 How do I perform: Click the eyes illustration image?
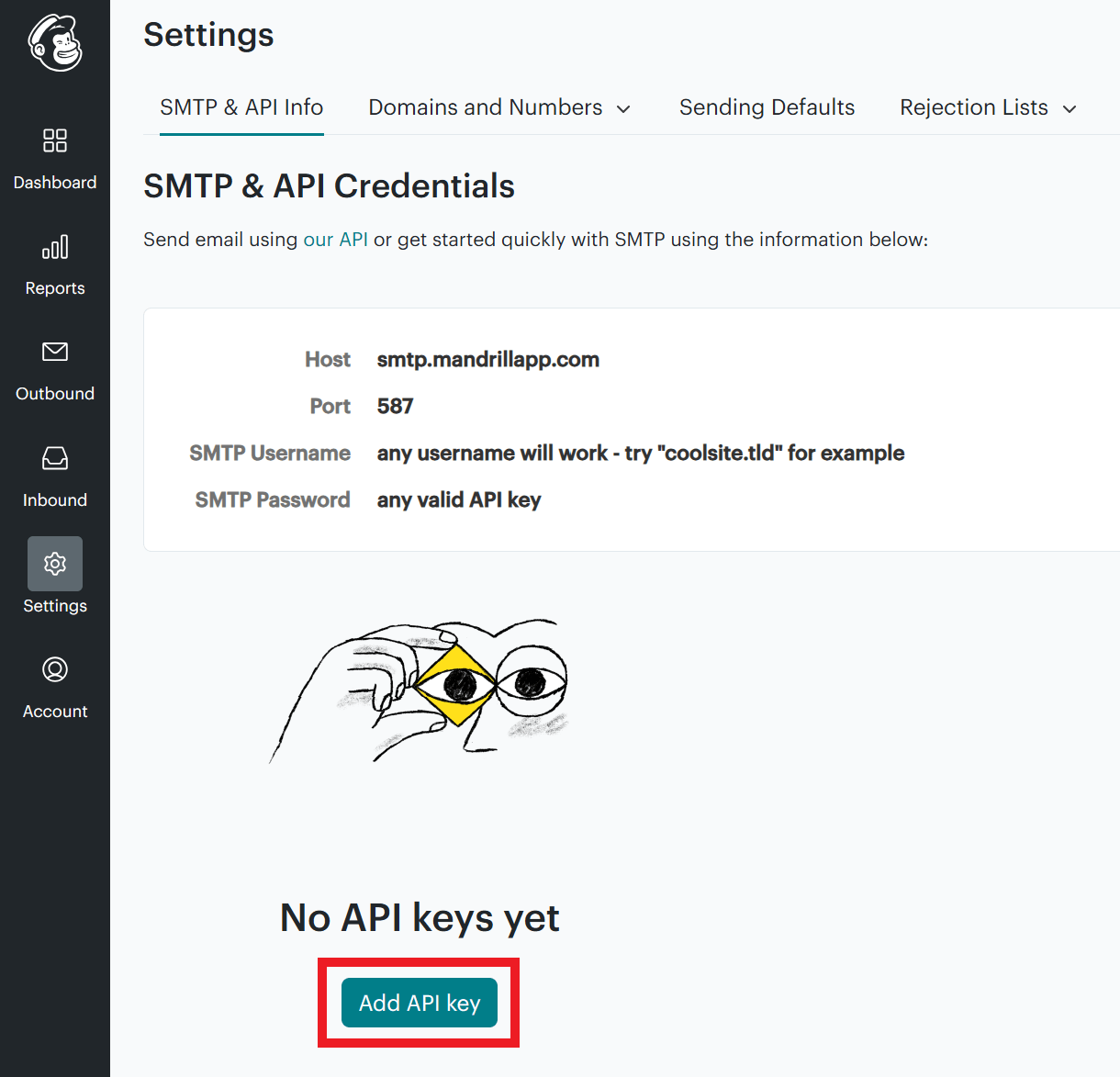(x=420, y=690)
